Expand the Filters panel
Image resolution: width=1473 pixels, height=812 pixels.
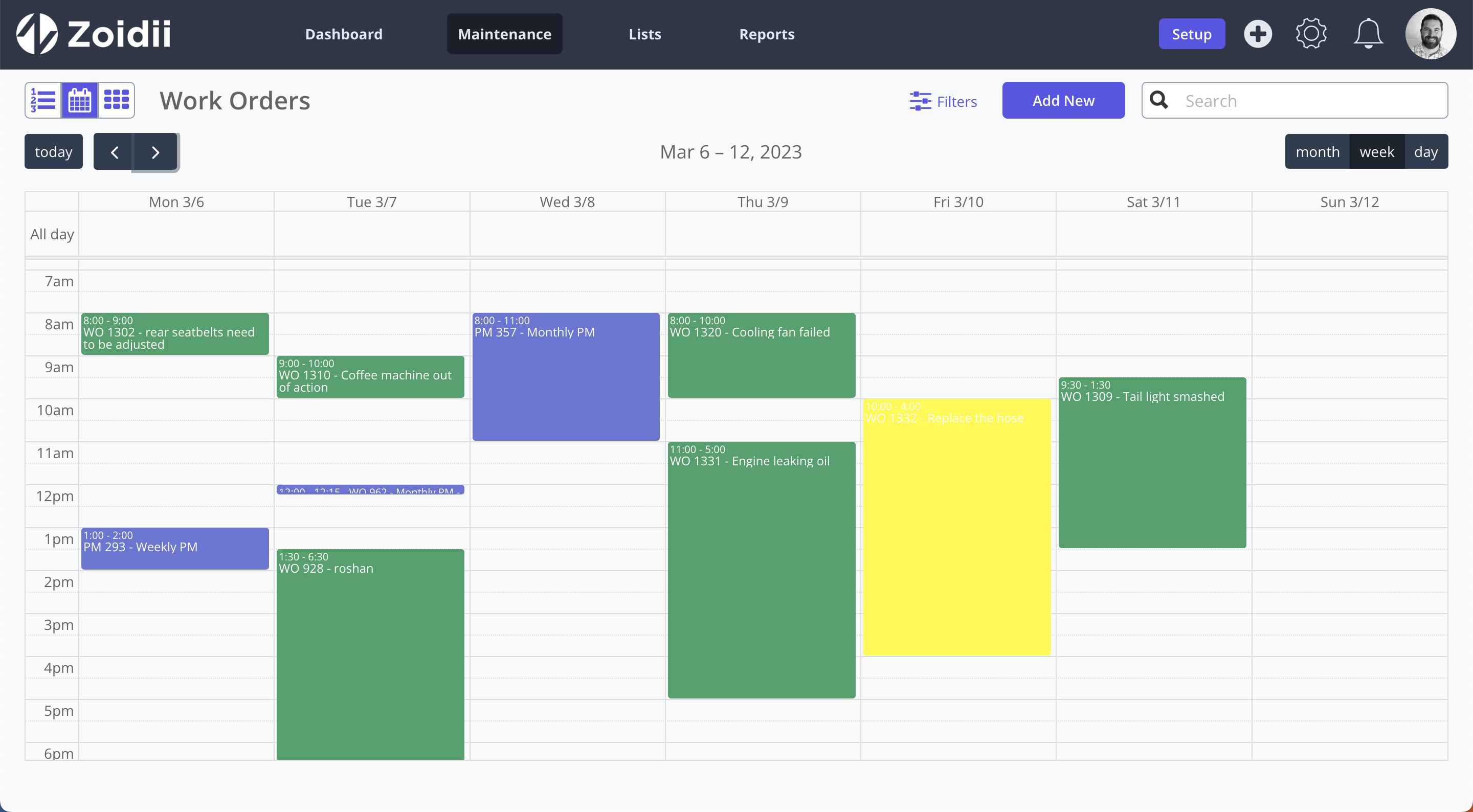(944, 101)
